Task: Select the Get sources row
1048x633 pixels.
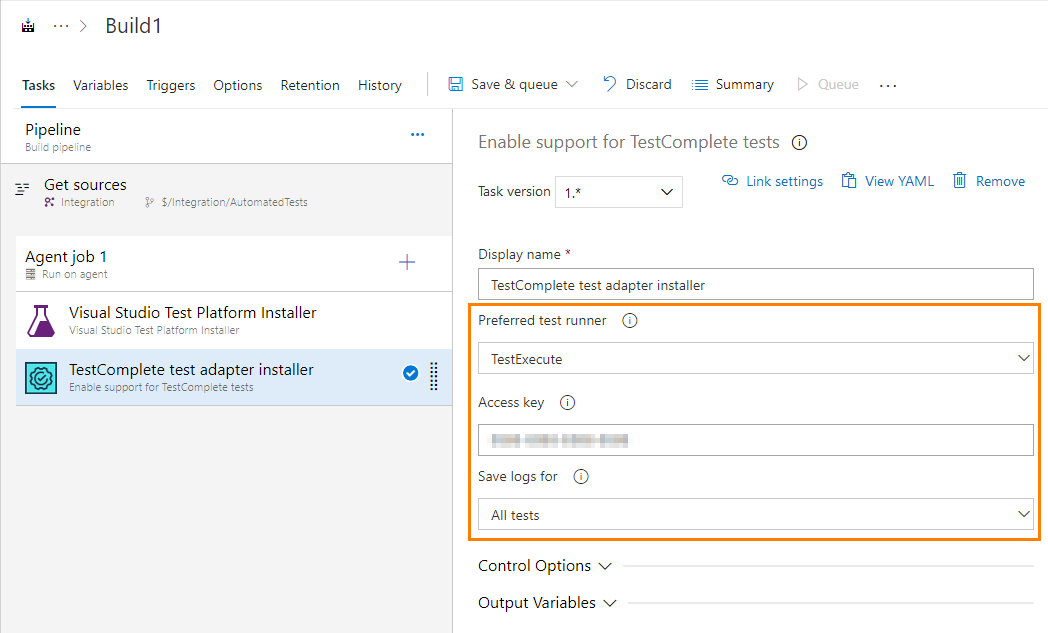Action: click(x=227, y=193)
